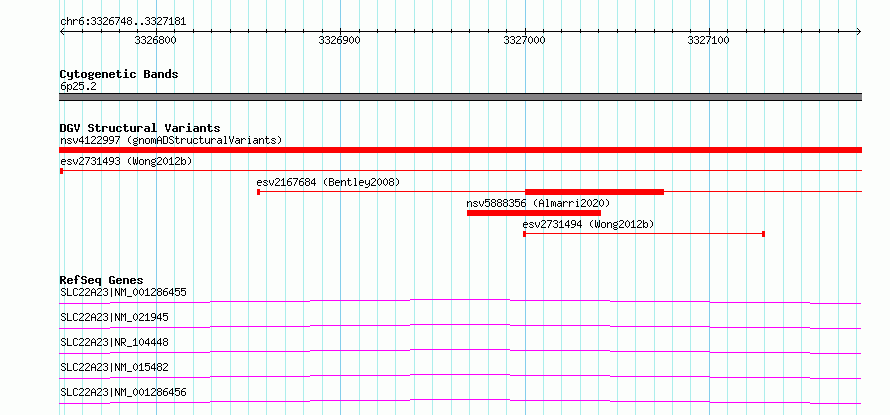Screen dimensions: 890x415
Task: Click the red nsv5888356 variant bar
Action: click(534, 213)
